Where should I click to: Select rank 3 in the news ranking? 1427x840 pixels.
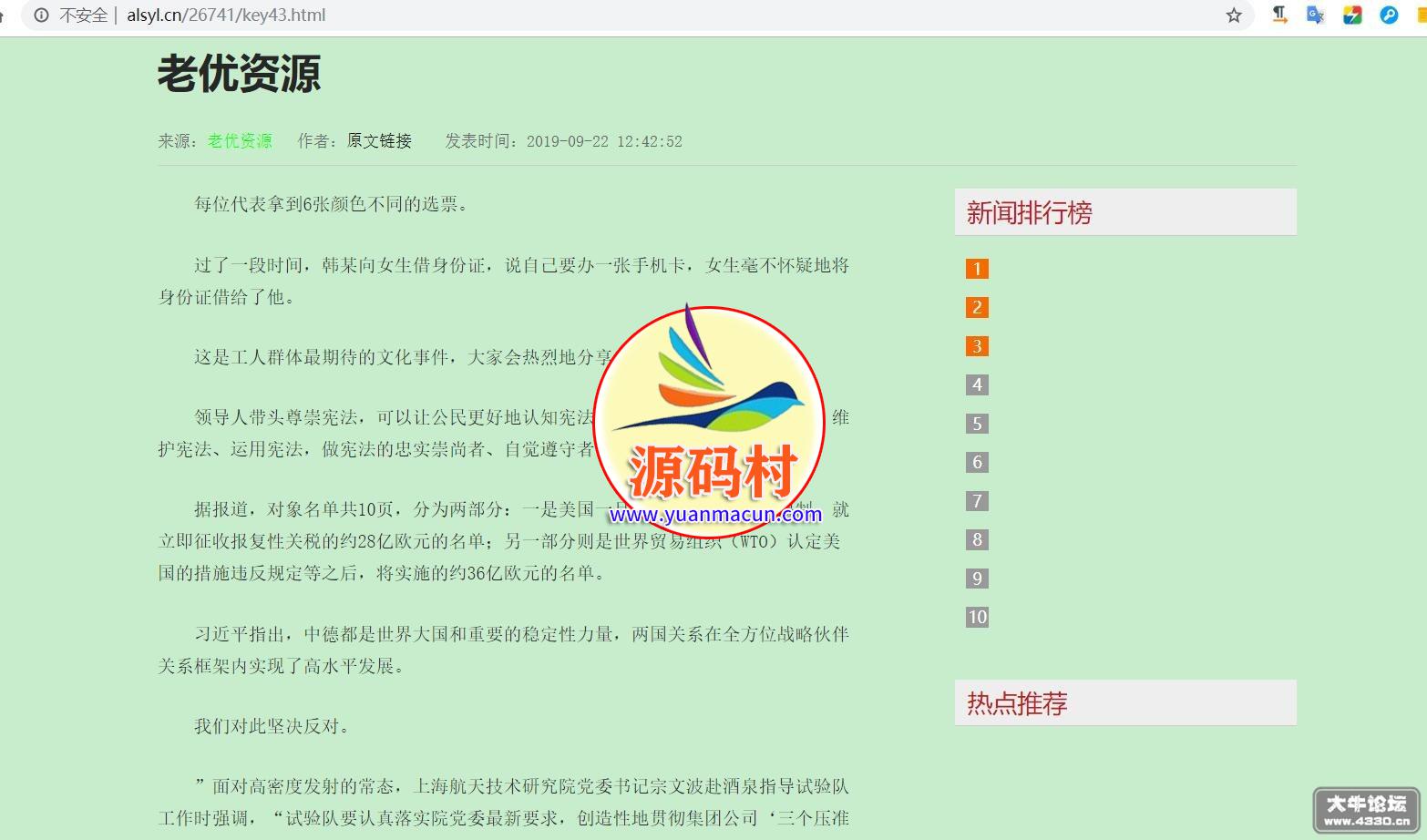[x=977, y=346]
